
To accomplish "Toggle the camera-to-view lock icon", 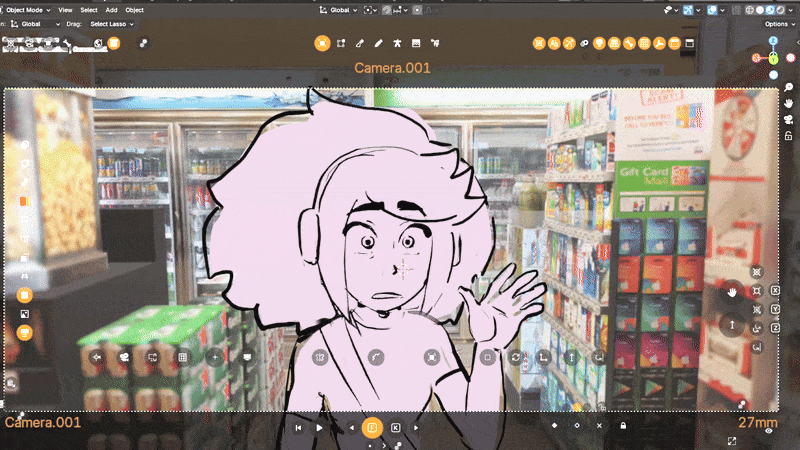I will (x=788, y=136).
